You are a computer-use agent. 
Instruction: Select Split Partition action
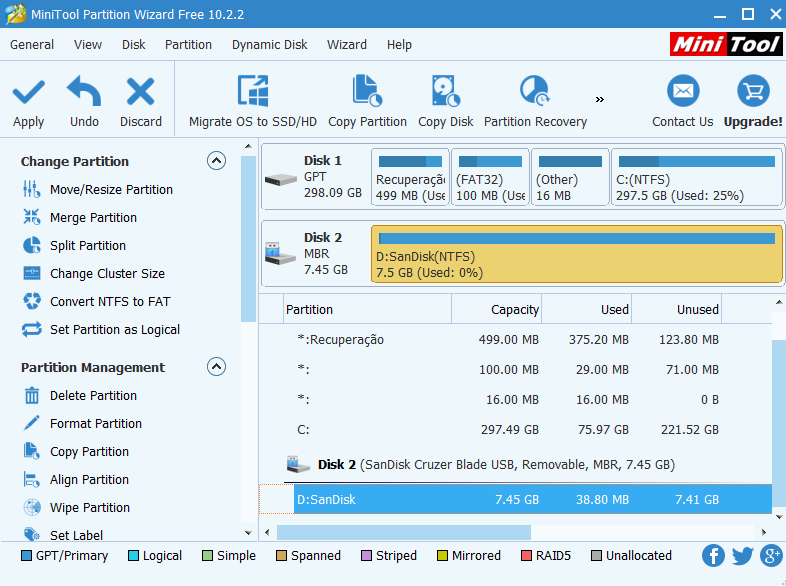74,246
